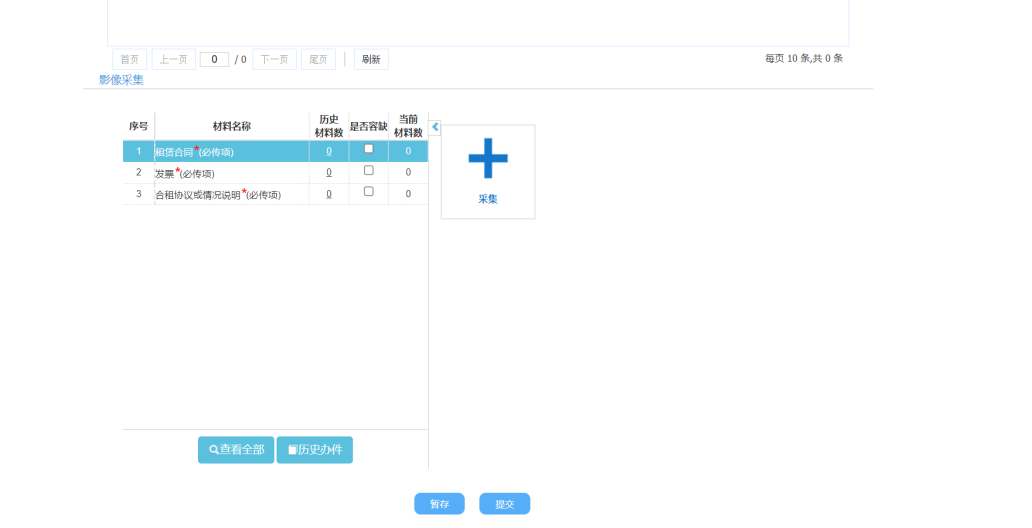Select the 合租协议或情况说明 material row
Screen dimensions: 1032x528
click(x=230, y=195)
